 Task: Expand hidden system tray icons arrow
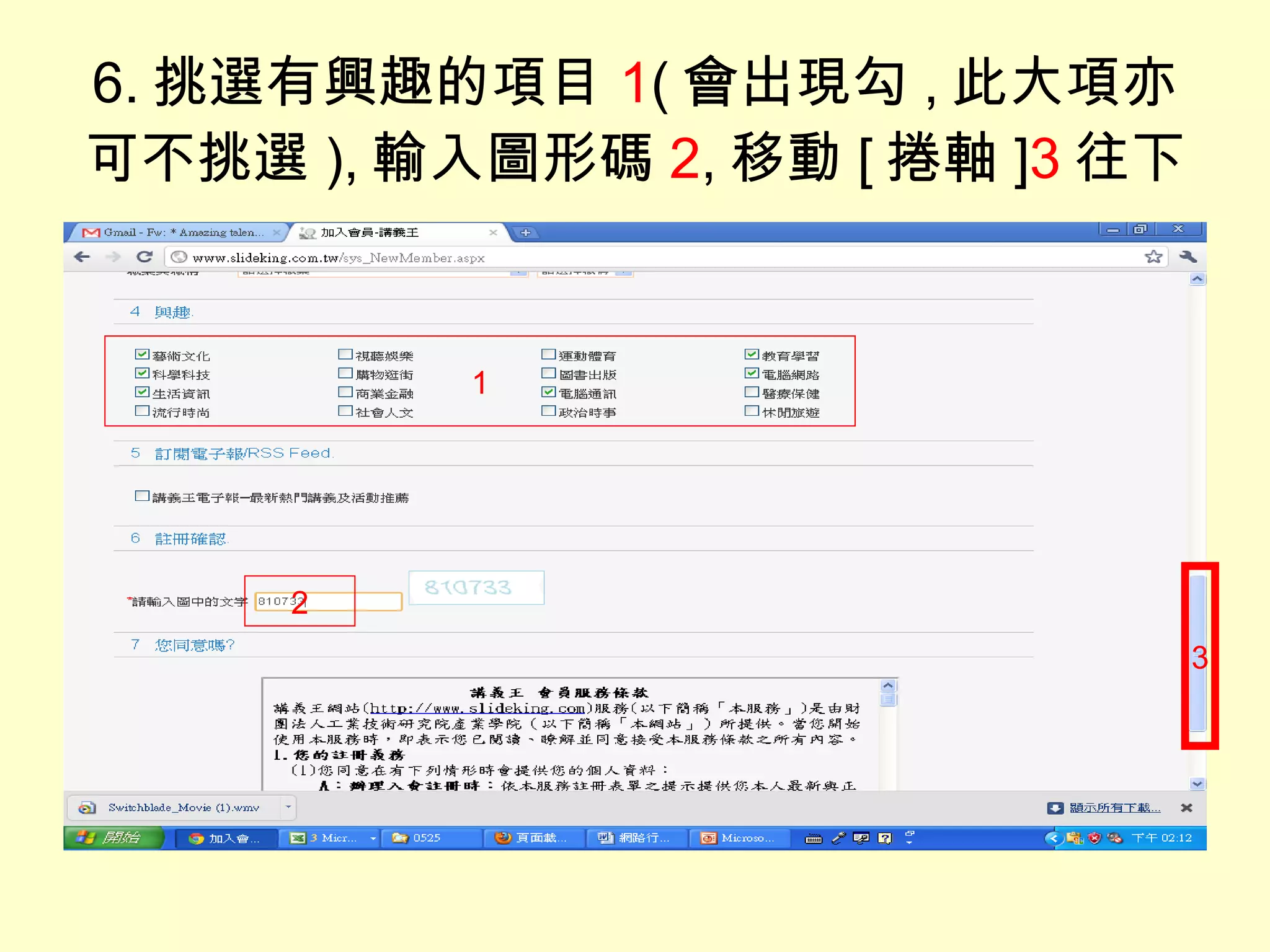[1052, 839]
